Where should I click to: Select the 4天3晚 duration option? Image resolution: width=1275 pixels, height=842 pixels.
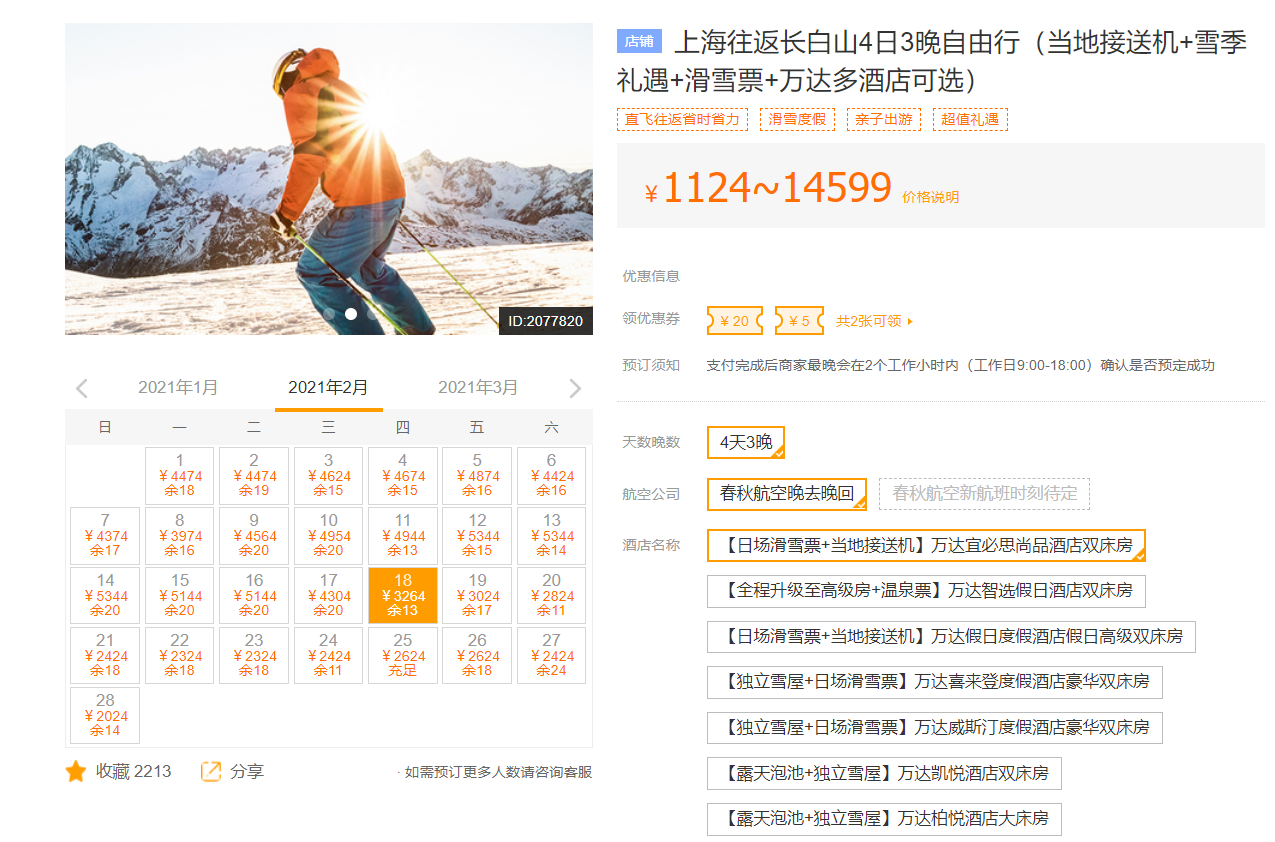(745, 442)
